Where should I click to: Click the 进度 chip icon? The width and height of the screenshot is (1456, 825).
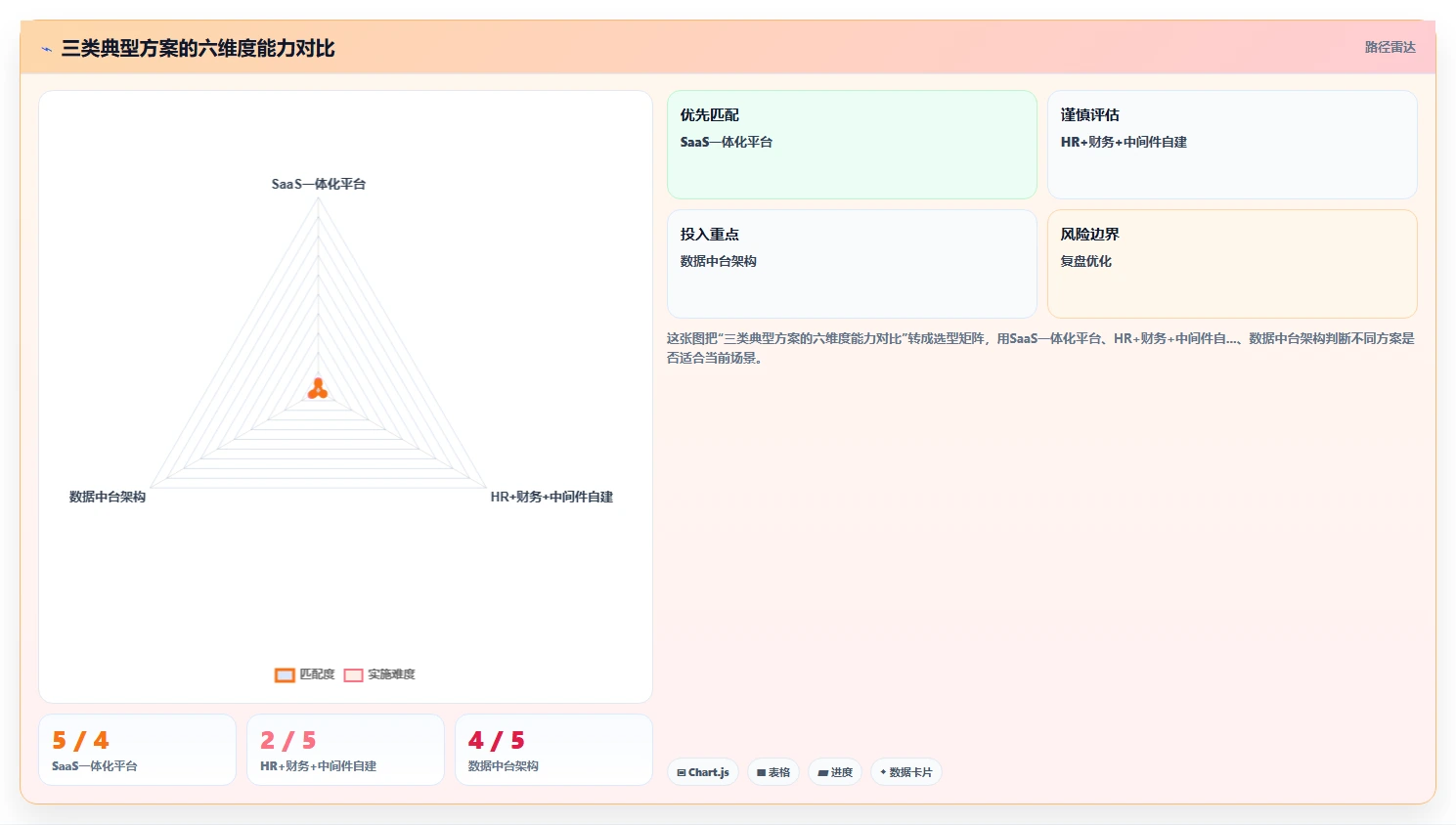[823, 772]
